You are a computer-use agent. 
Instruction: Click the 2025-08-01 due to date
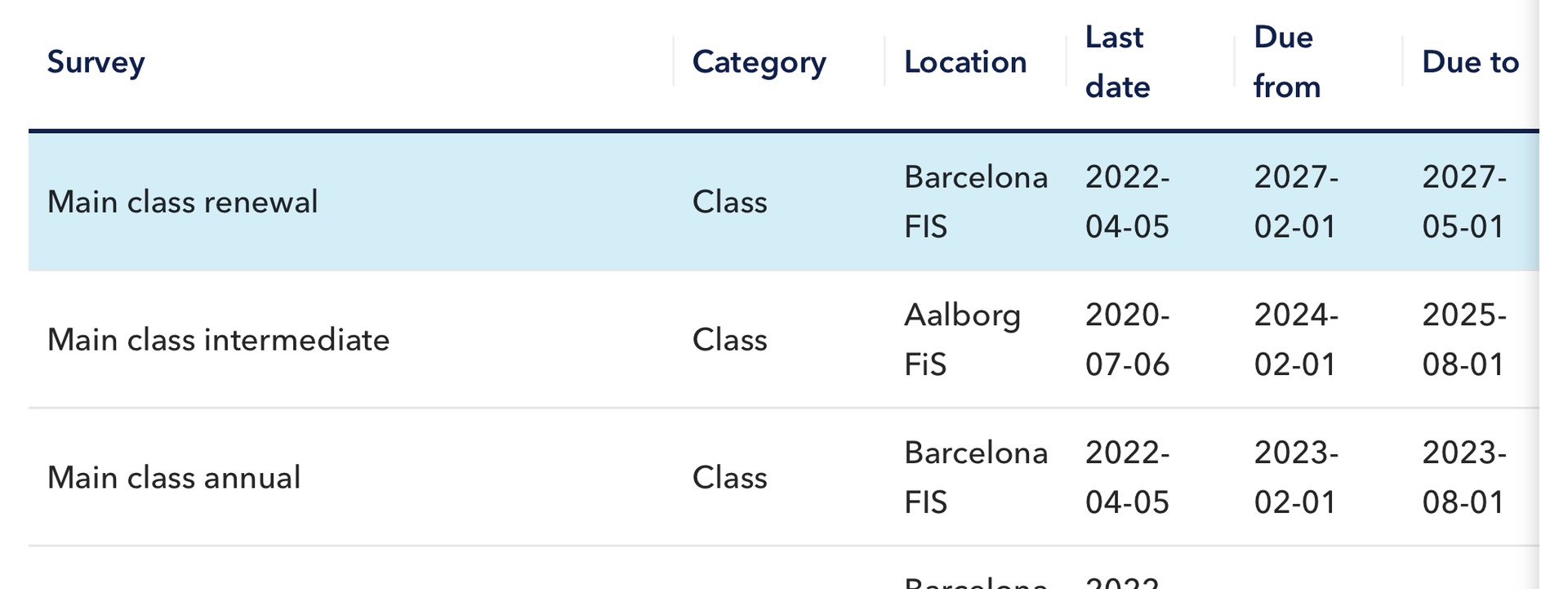(1463, 340)
